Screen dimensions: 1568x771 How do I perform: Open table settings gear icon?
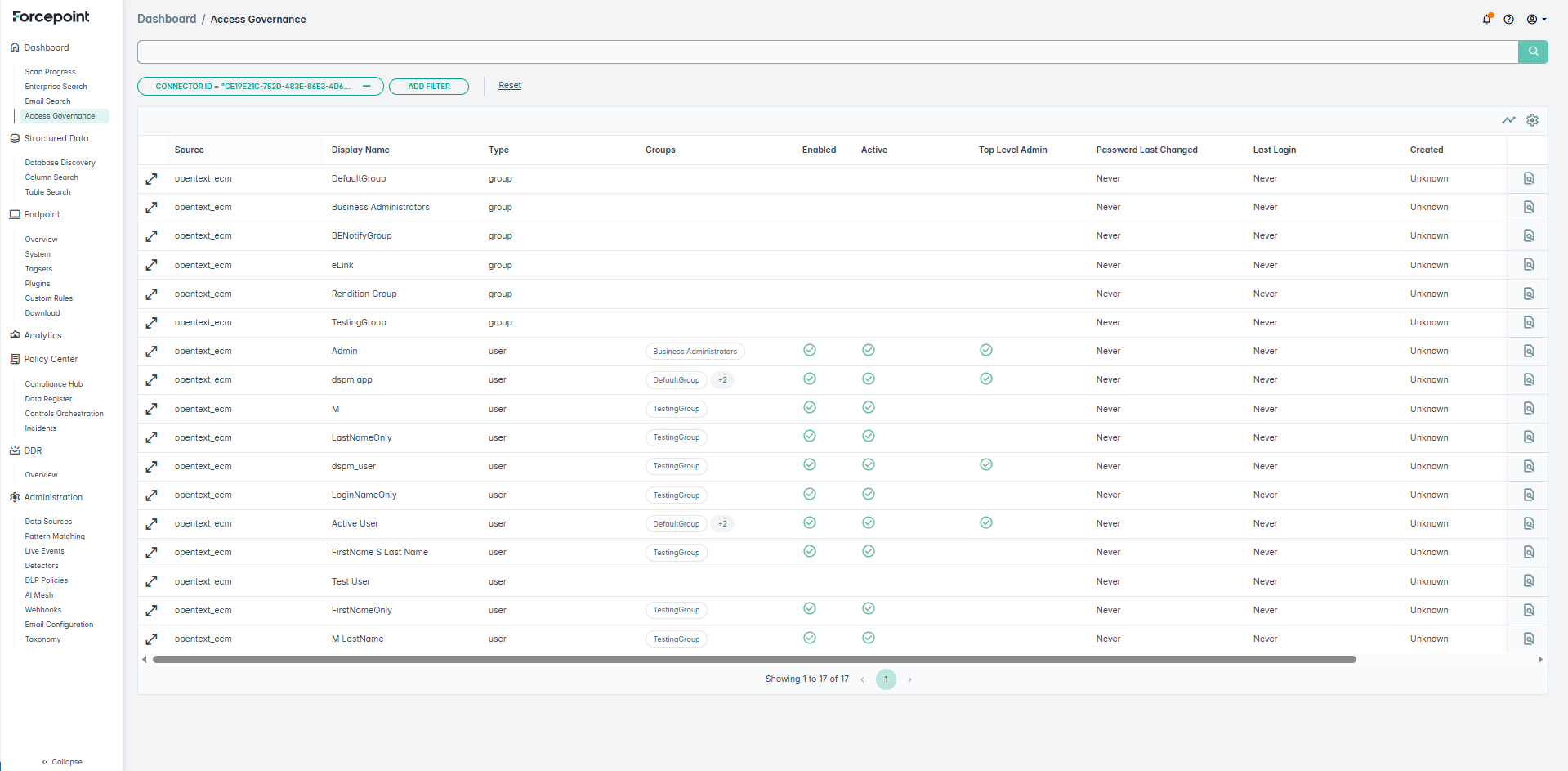click(1532, 120)
